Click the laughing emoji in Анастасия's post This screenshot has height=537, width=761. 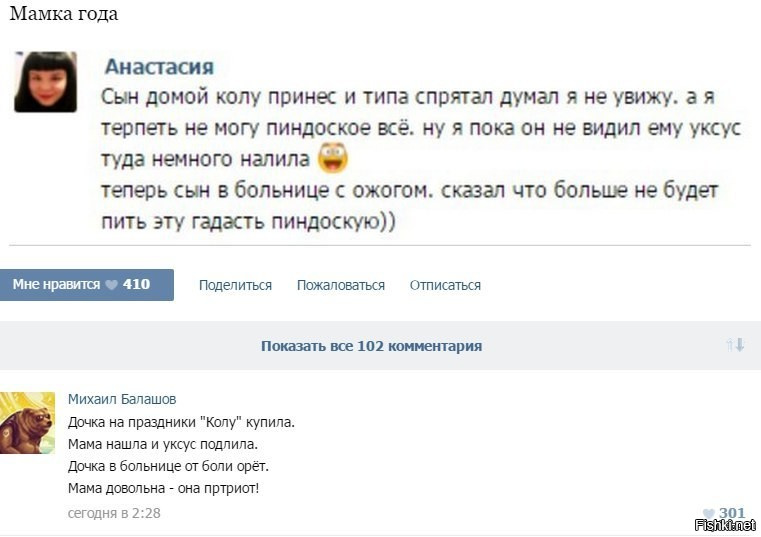[332, 158]
